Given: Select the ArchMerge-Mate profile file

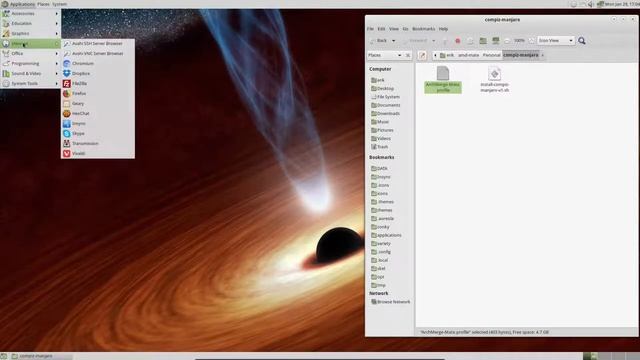Looking at the screenshot, I should pos(443,80).
